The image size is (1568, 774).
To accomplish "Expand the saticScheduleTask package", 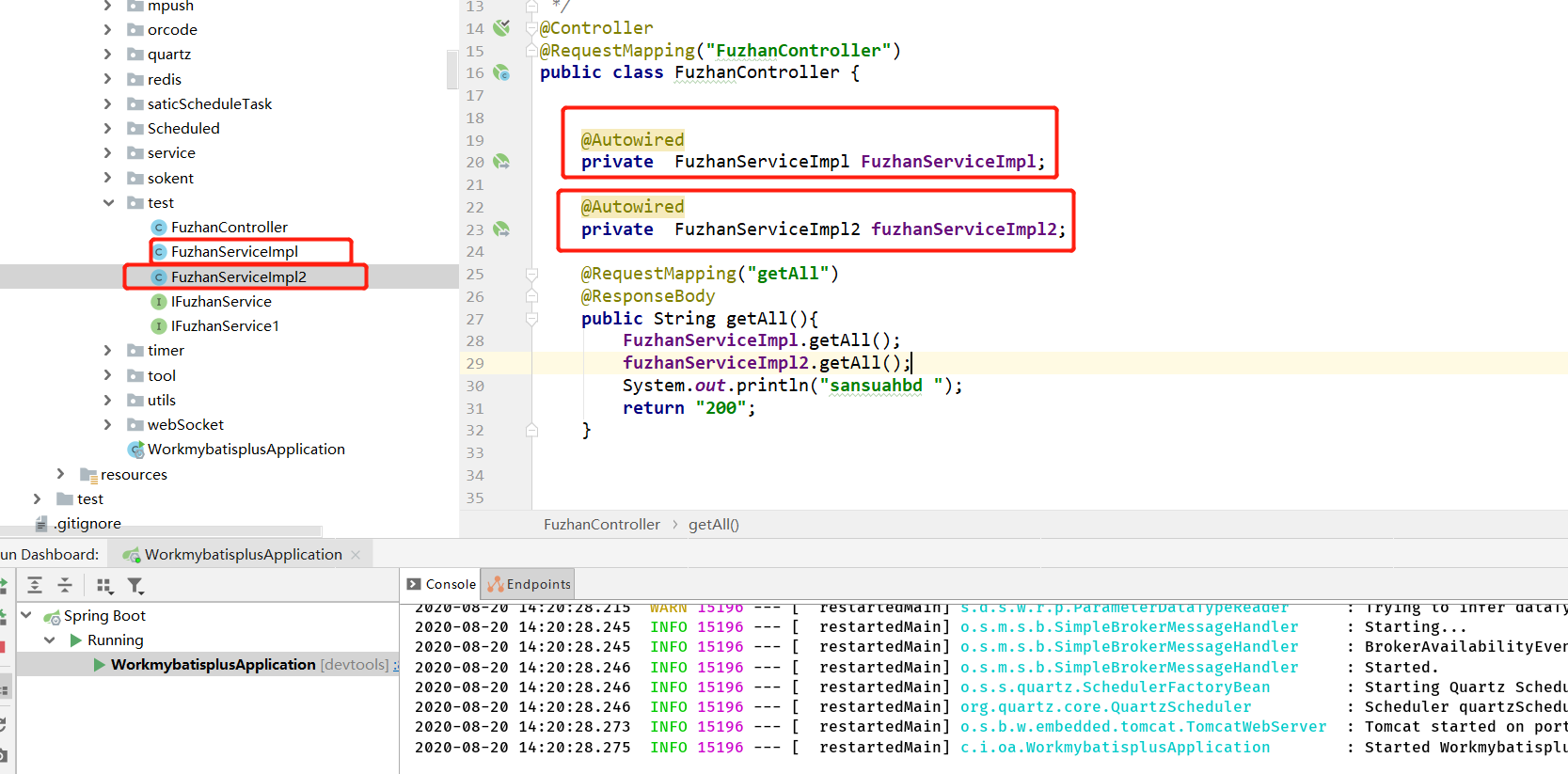I will click(x=107, y=103).
